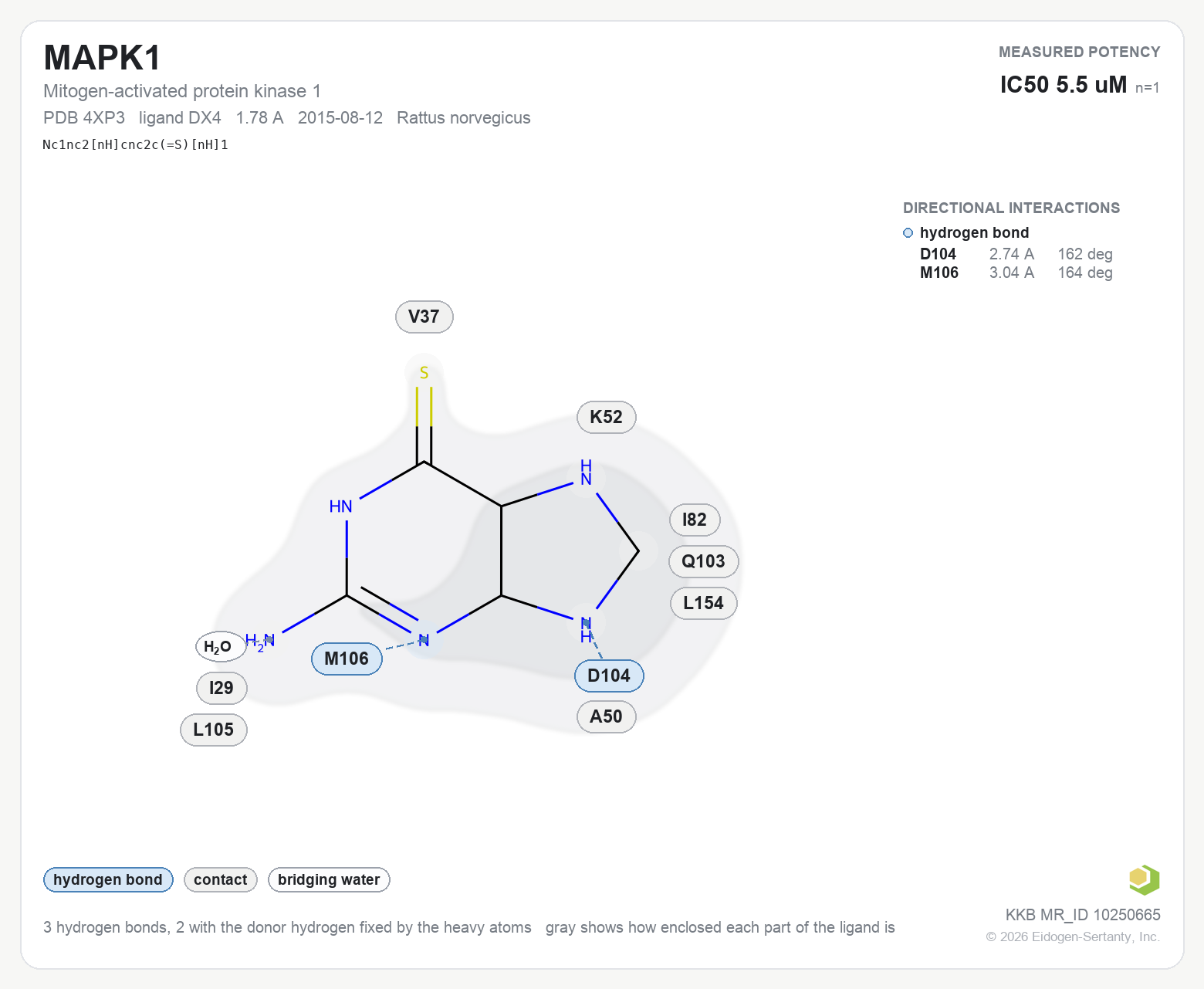Click the M106 row in directional interactions

1016,273
